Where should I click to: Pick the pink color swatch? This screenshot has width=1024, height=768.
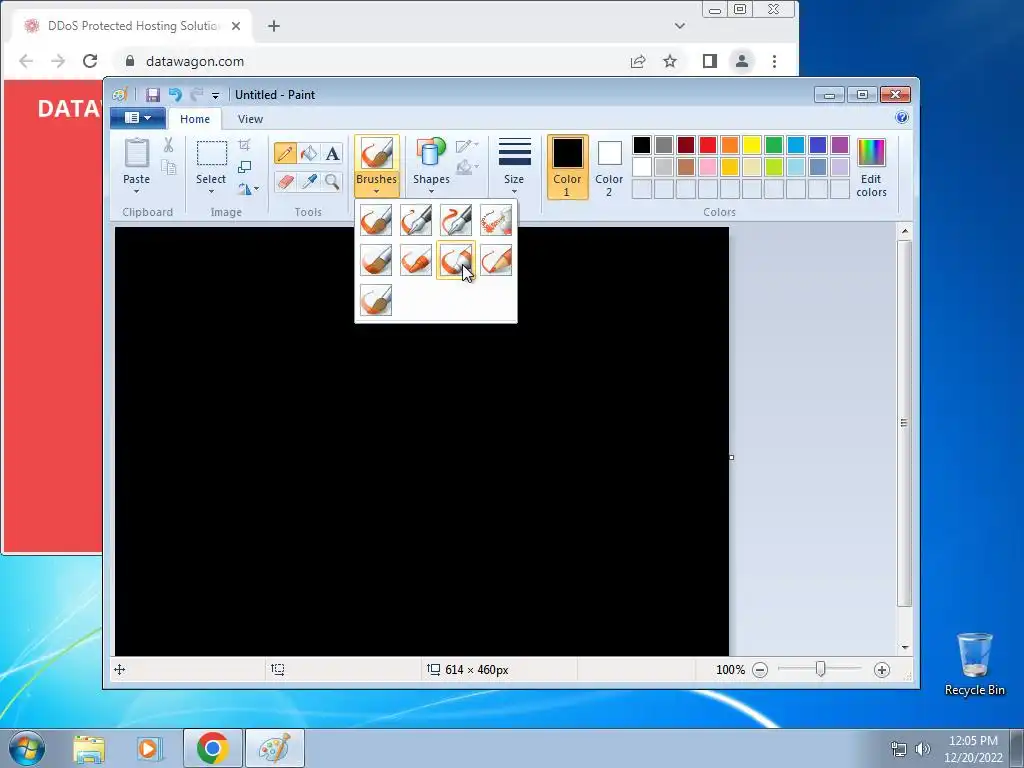click(x=708, y=167)
